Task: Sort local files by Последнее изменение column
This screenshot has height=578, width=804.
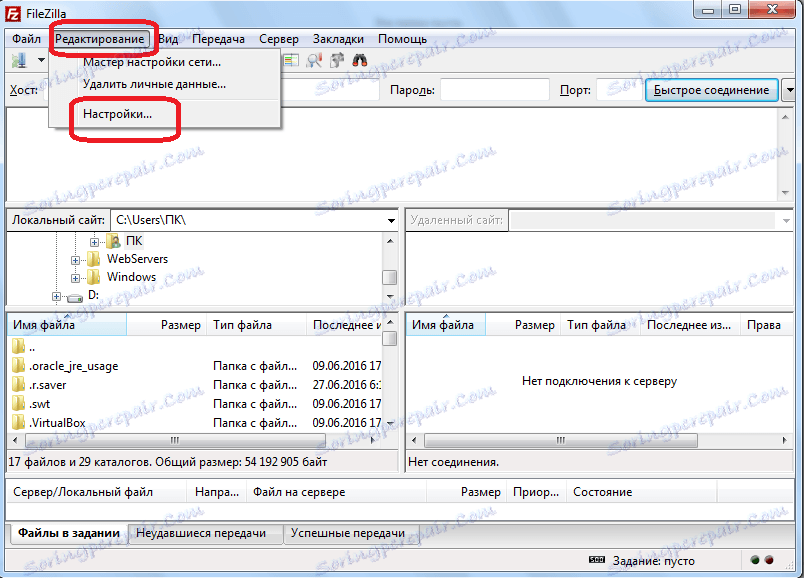Action: coord(345,325)
